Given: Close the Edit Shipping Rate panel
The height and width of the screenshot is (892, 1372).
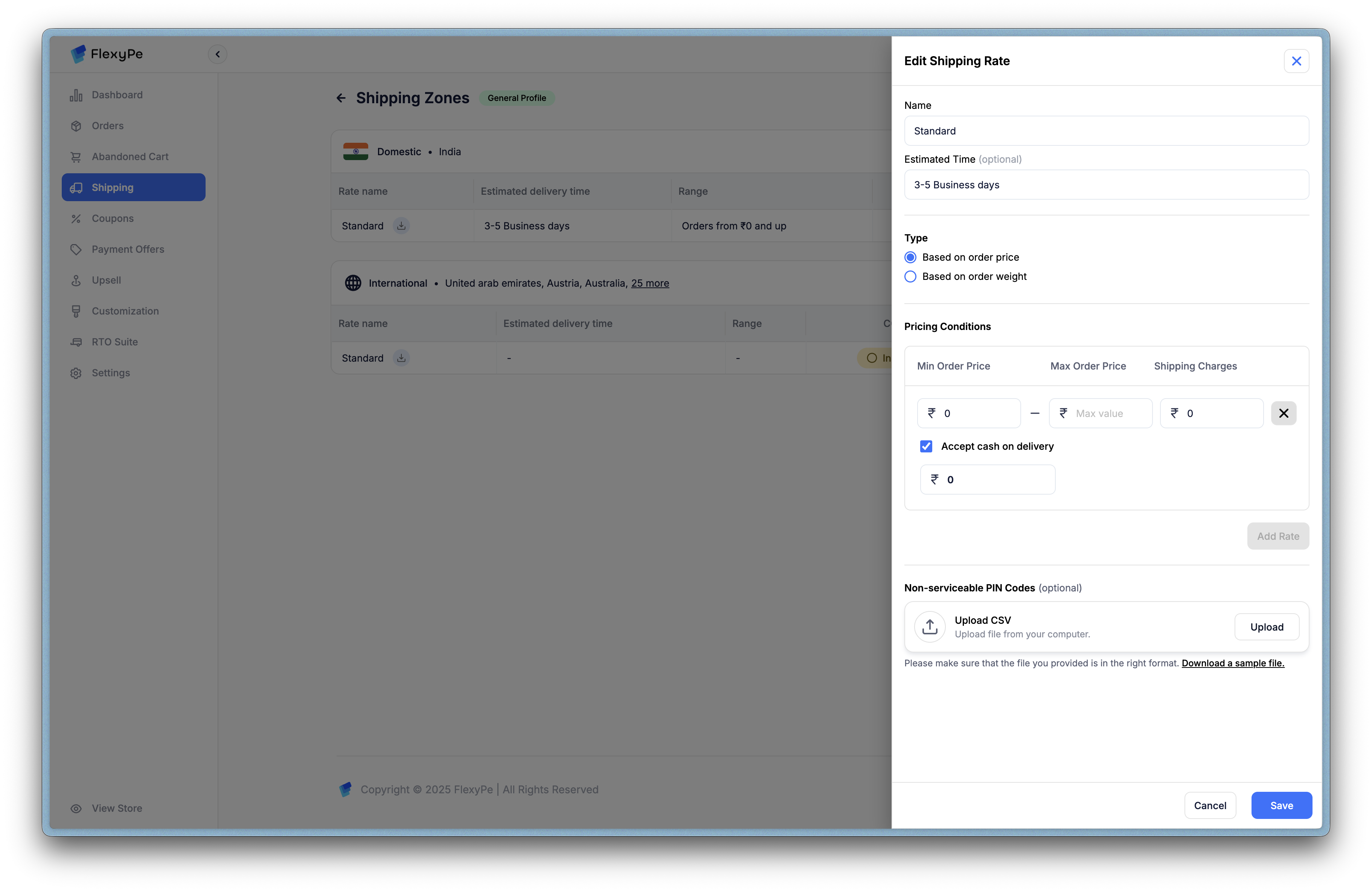Looking at the screenshot, I should click(1296, 61).
